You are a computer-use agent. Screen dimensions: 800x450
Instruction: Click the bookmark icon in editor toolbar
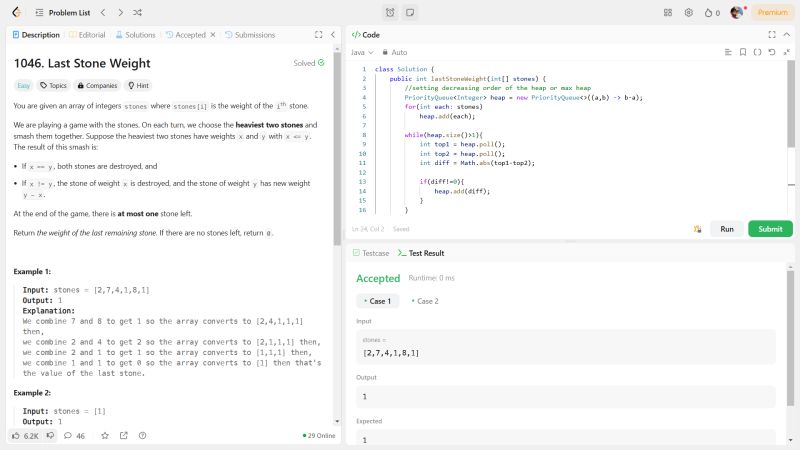click(x=743, y=52)
